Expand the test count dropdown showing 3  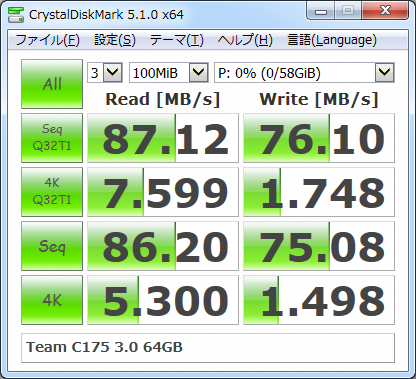105,73
